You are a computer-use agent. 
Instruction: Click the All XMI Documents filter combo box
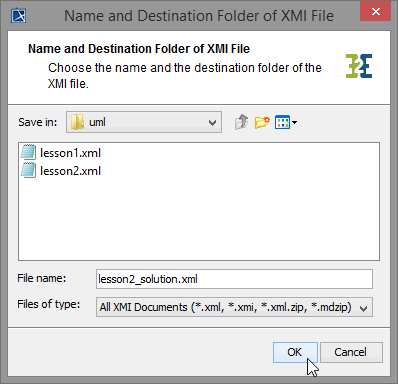[x=234, y=307]
